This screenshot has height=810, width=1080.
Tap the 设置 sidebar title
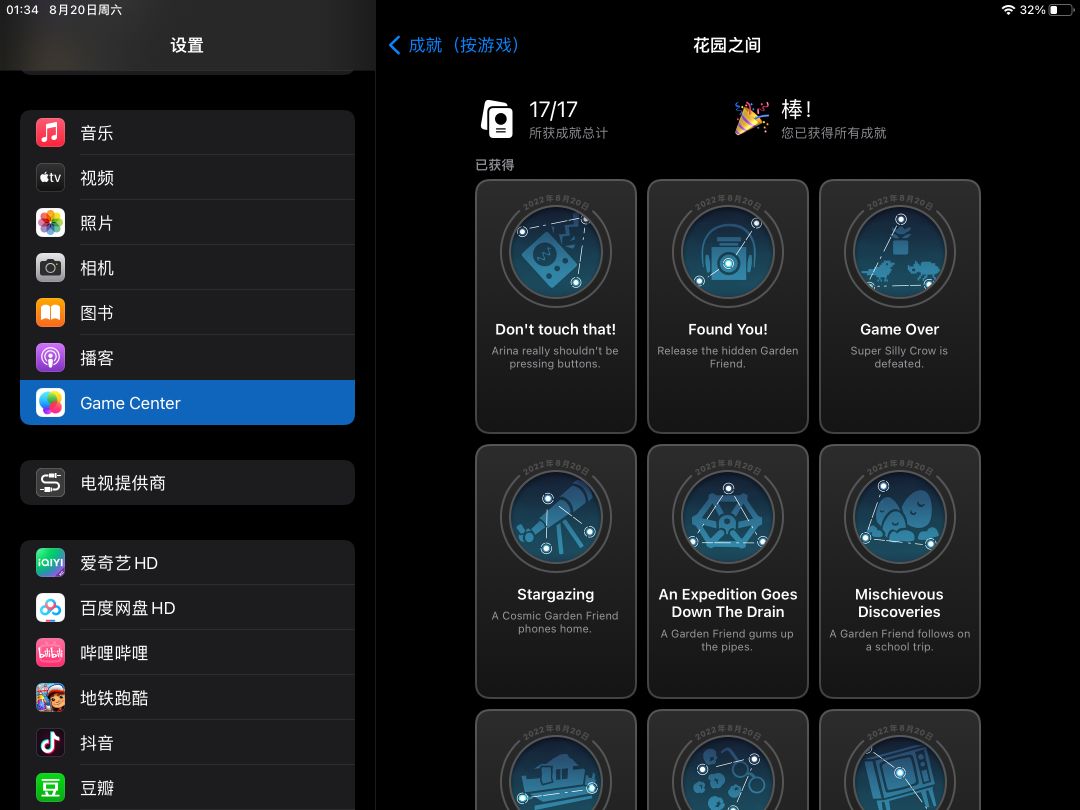187,45
